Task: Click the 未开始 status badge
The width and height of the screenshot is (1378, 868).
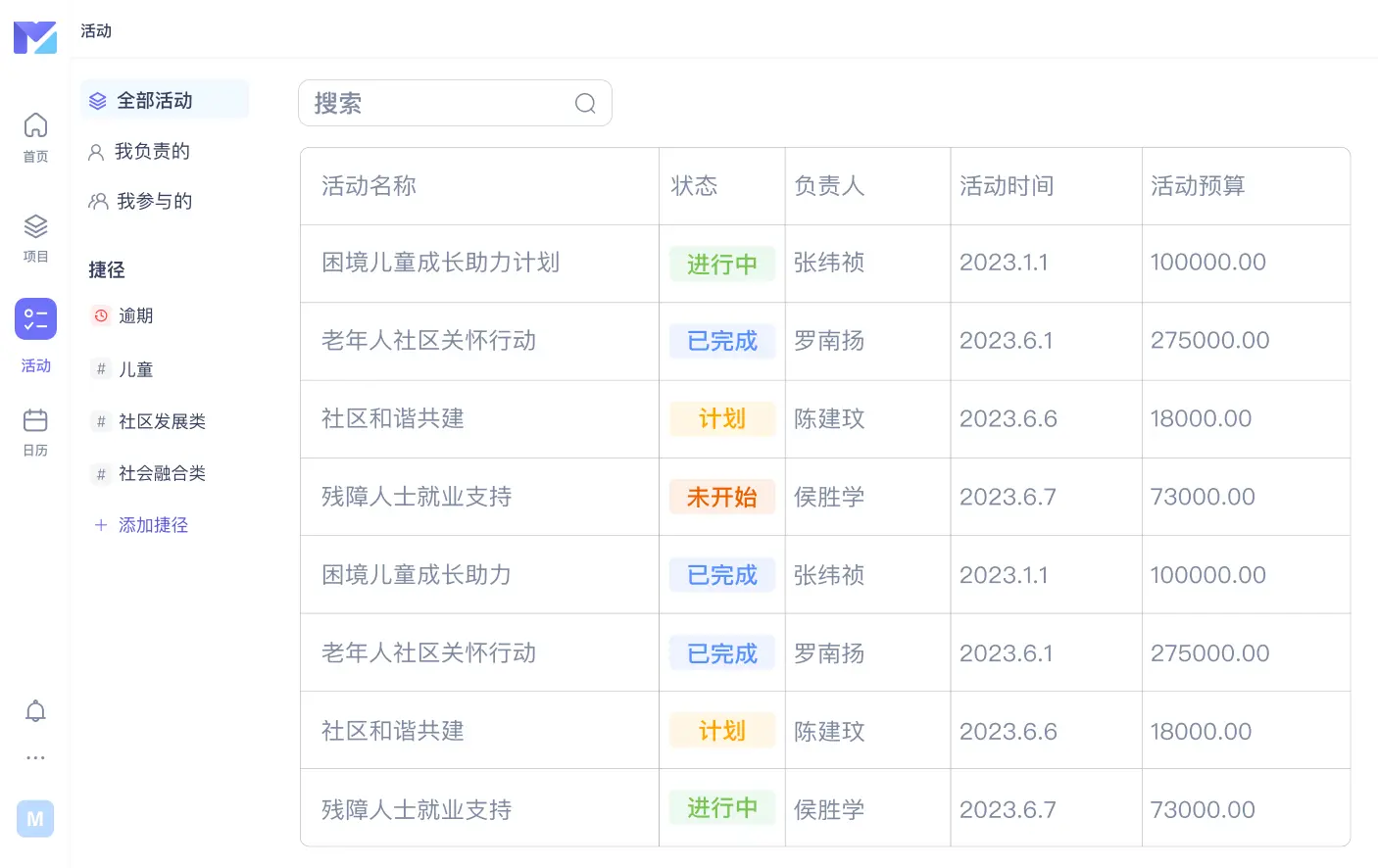Action: pos(721,498)
